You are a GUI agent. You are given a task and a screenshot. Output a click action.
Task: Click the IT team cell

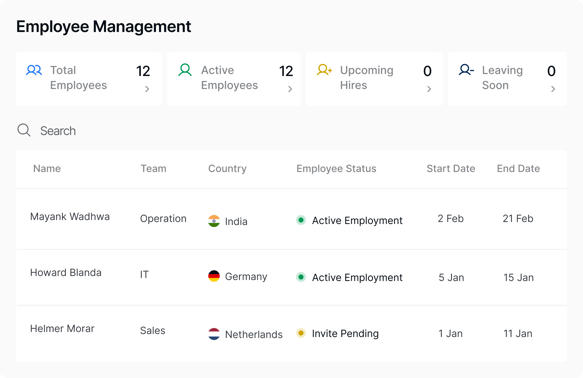click(x=144, y=274)
